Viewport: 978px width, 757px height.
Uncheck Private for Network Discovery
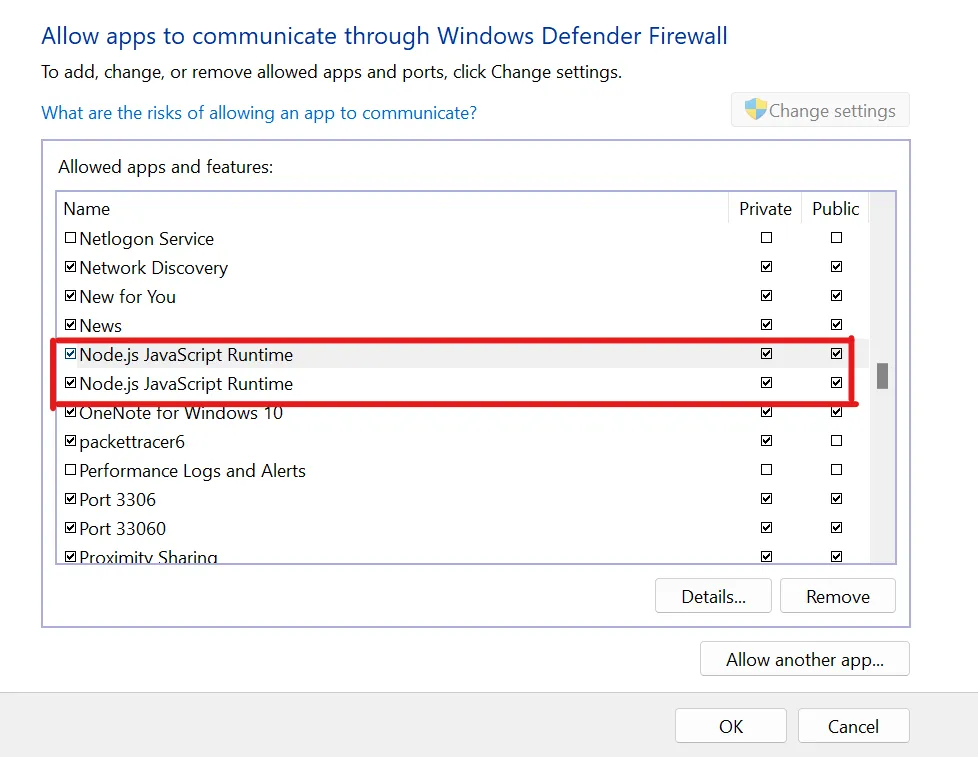click(766, 267)
